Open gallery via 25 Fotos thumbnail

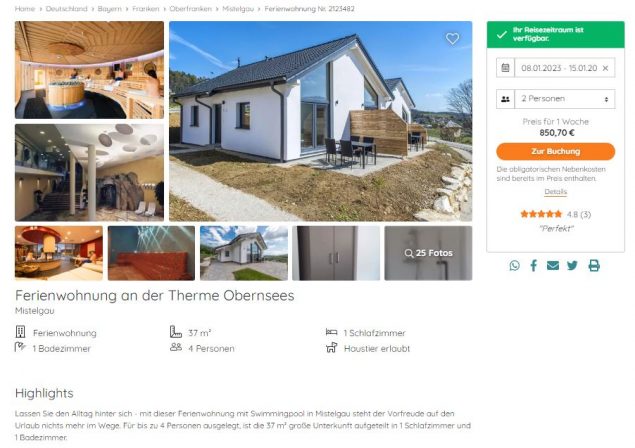(428, 253)
